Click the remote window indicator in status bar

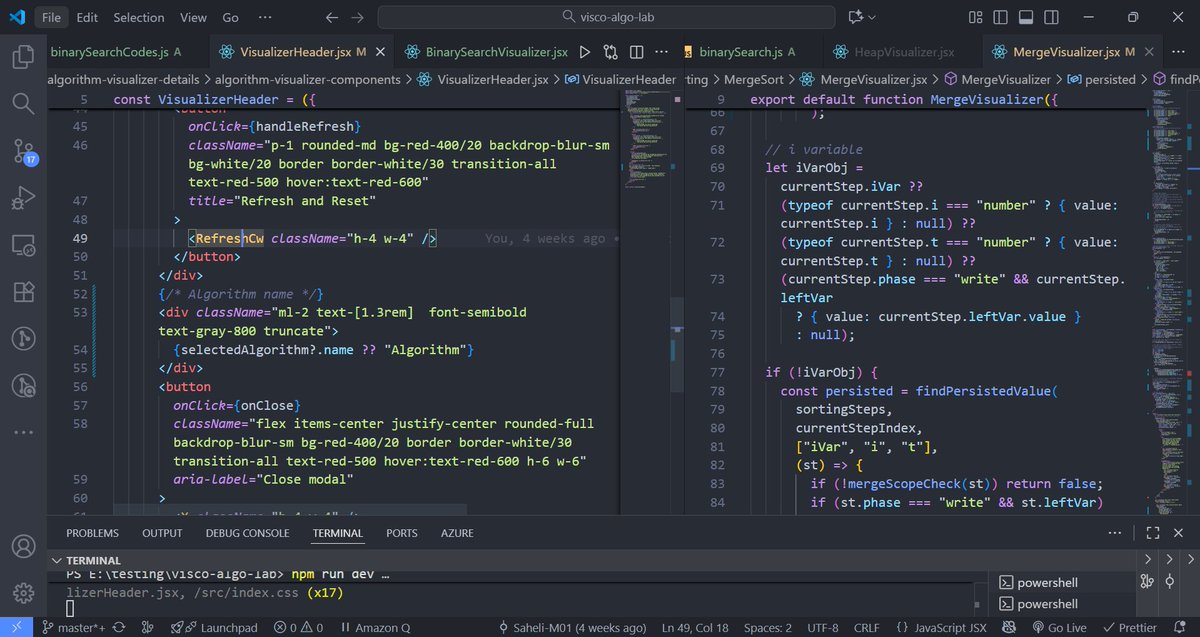pos(16,628)
